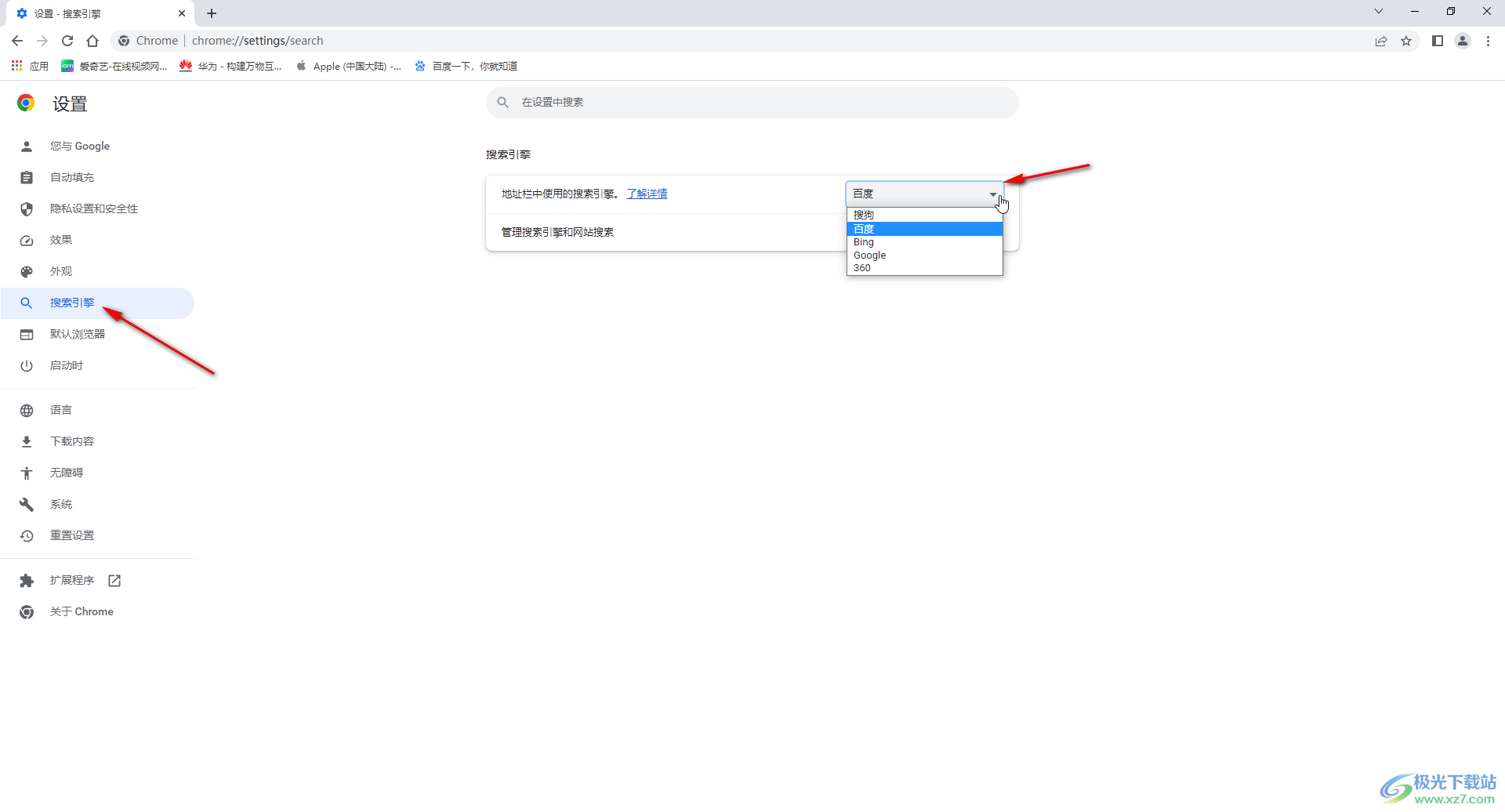This screenshot has height=812, width=1505.
Task: Open the 爱奇艺 bookmark
Action: click(114, 66)
